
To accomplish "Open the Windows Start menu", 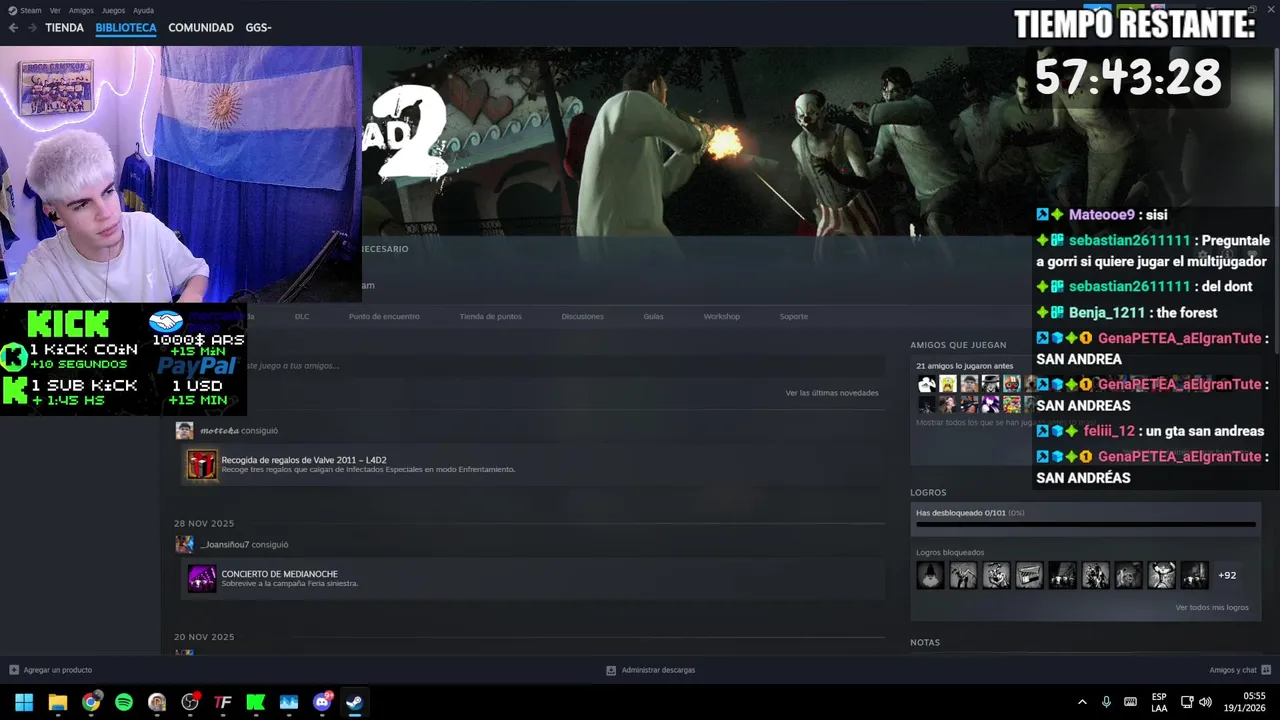I will point(24,702).
